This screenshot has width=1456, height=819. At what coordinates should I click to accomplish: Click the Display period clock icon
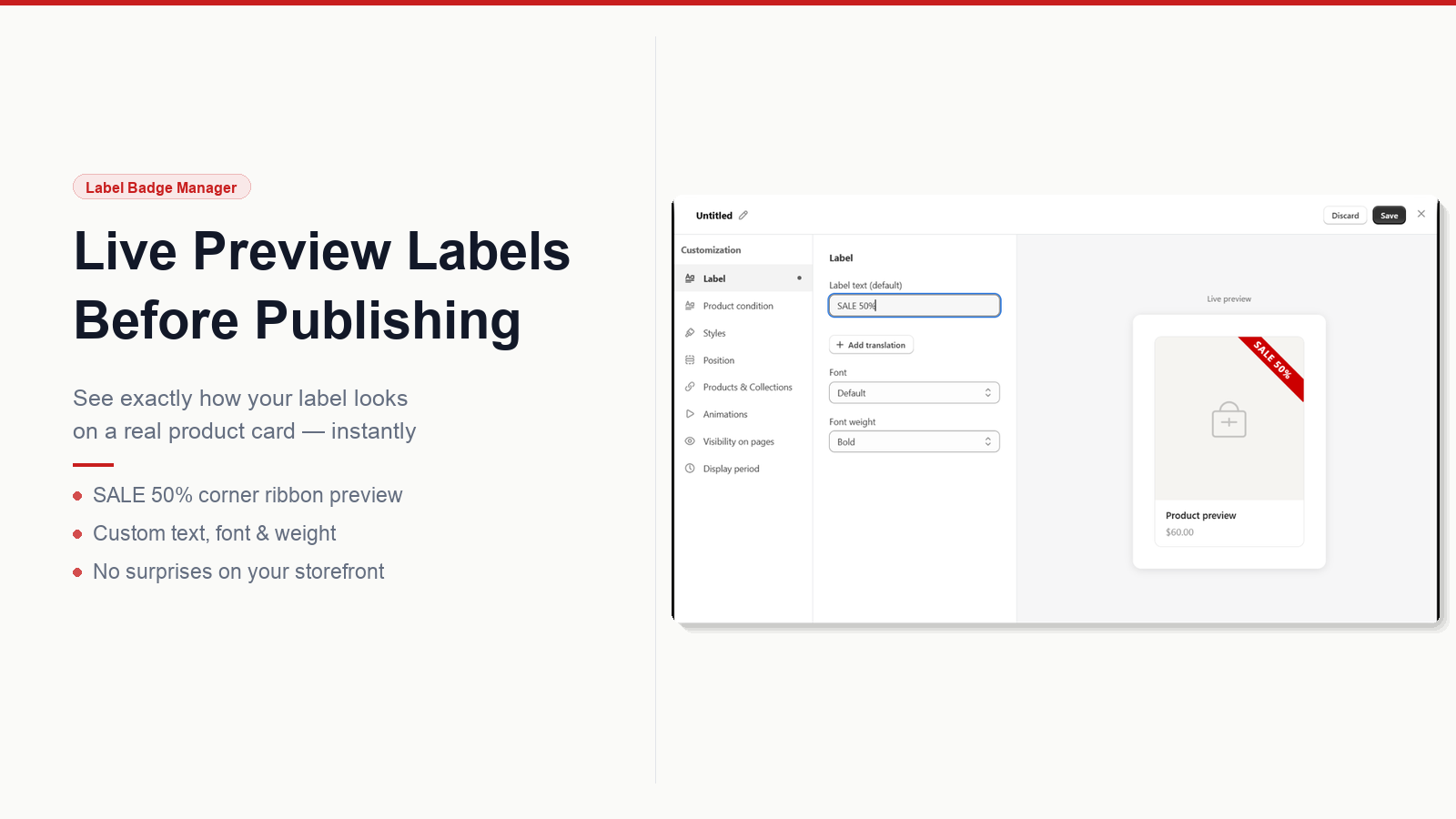tap(690, 469)
